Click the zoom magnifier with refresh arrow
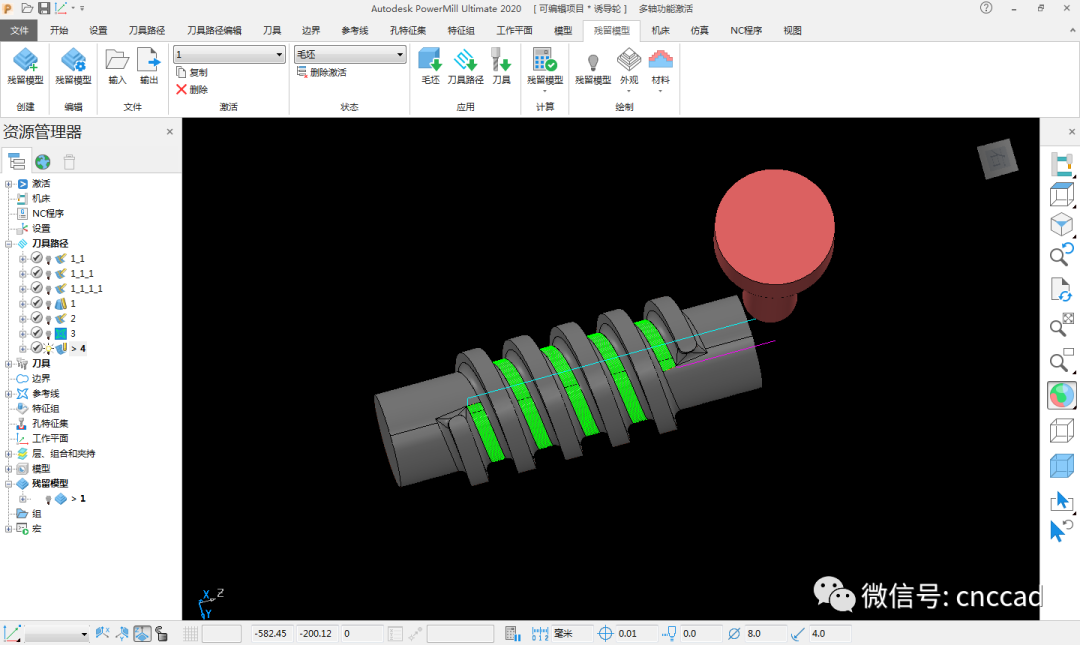This screenshot has height=645, width=1080. (x=1061, y=255)
